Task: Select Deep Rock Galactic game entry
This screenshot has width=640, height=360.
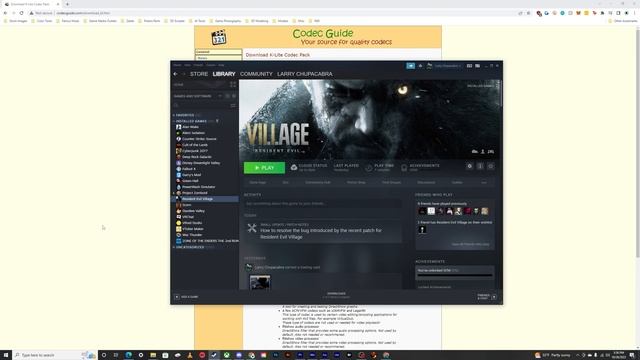Action: tap(197, 157)
